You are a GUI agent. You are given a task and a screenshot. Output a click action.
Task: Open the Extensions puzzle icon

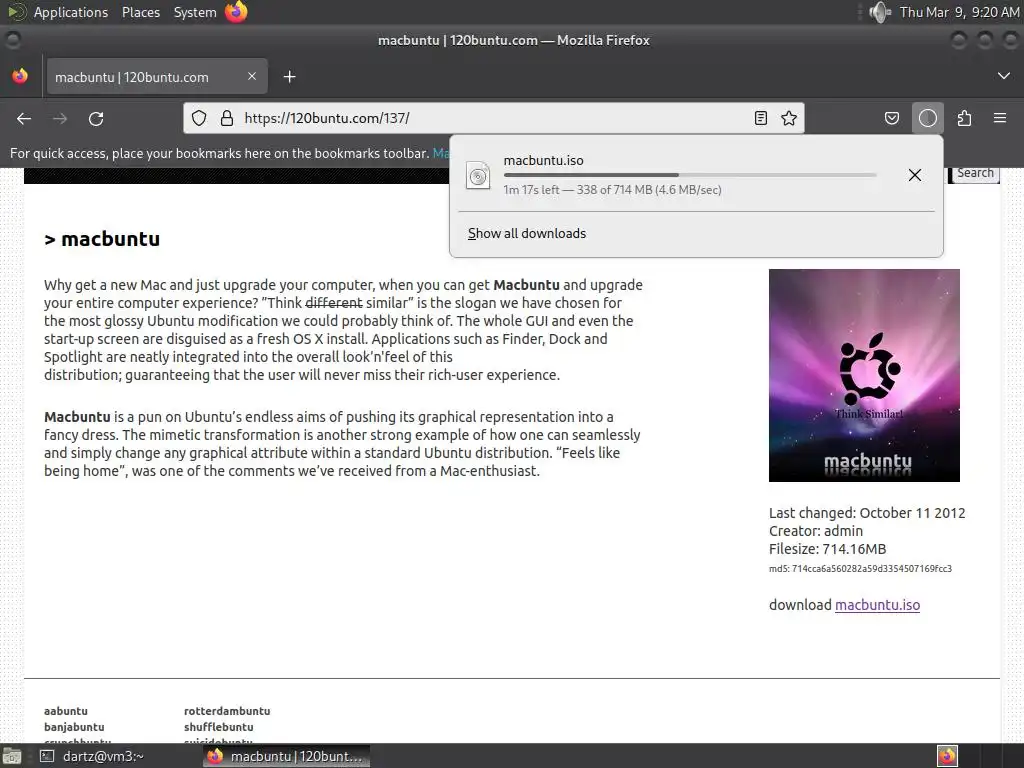pos(964,118)
